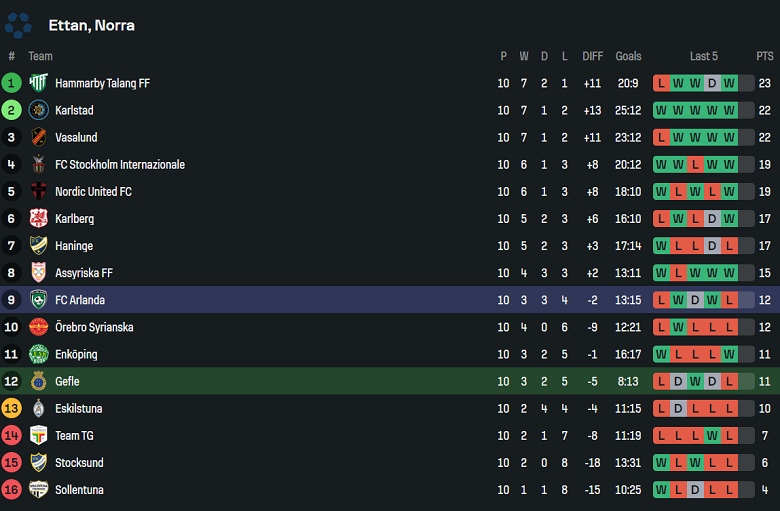Screen dimensions: 780x511
Task: Select the highlighted FC Arlanda row name
Action: [x=80, y=300]
